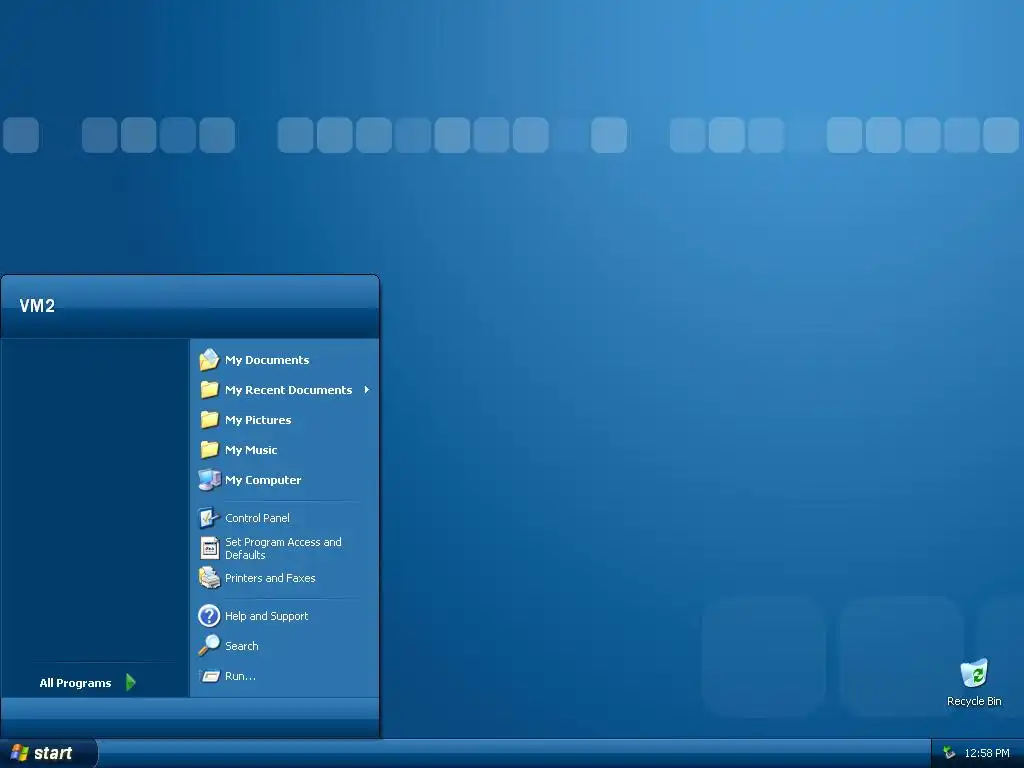Screen dimensions: 1024x768
Task: Click the My Computer monitor icon
Action: pos(209,480)
